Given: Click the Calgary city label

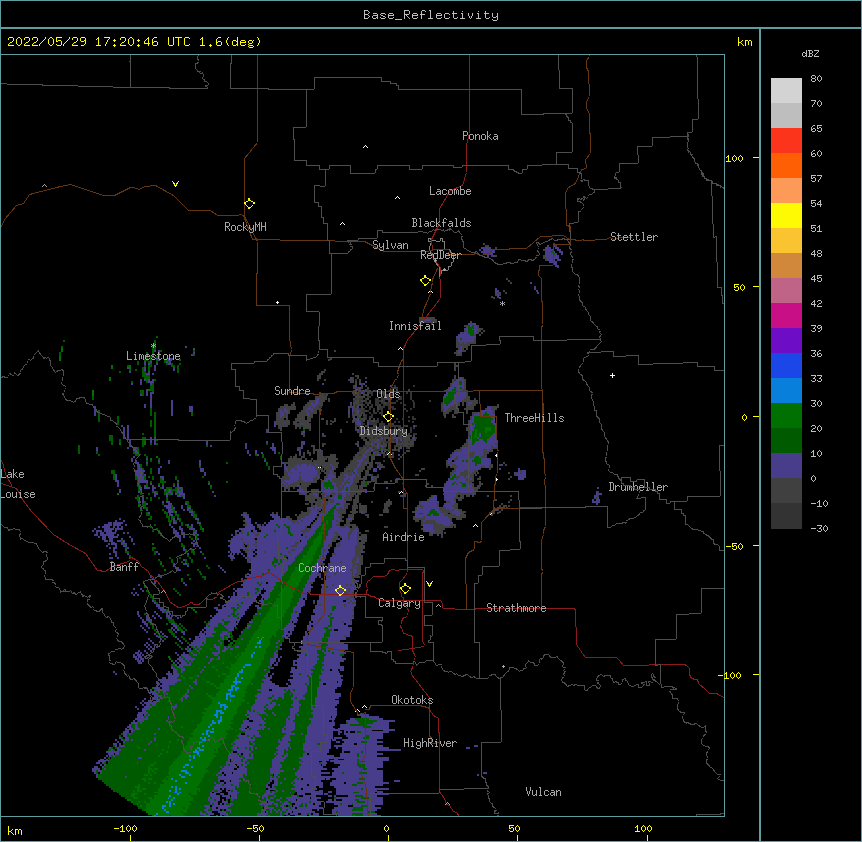Looking at the screenshot, I should pos(399,603).
